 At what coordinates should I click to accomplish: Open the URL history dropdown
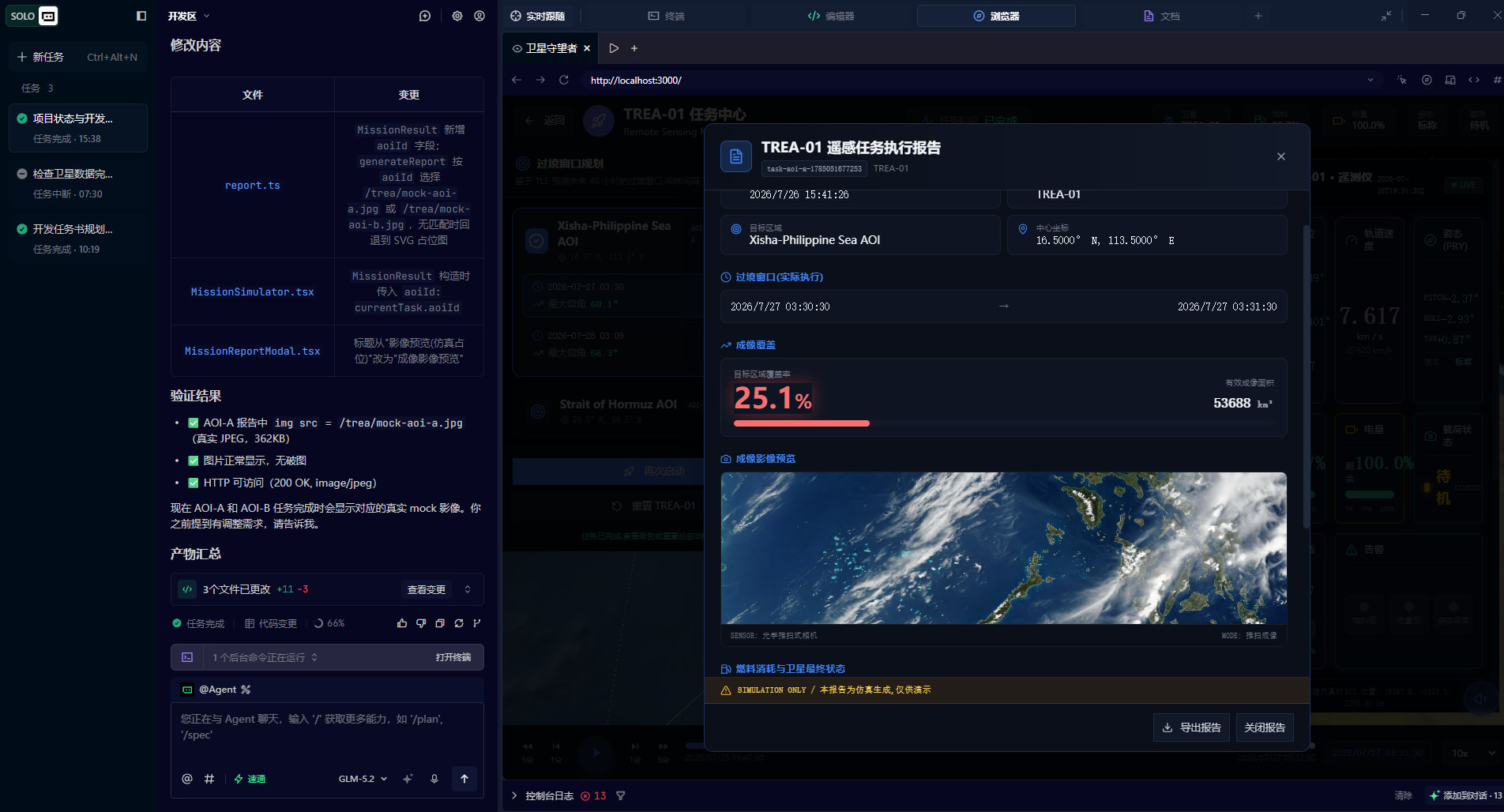click(x=1371, y=80)
